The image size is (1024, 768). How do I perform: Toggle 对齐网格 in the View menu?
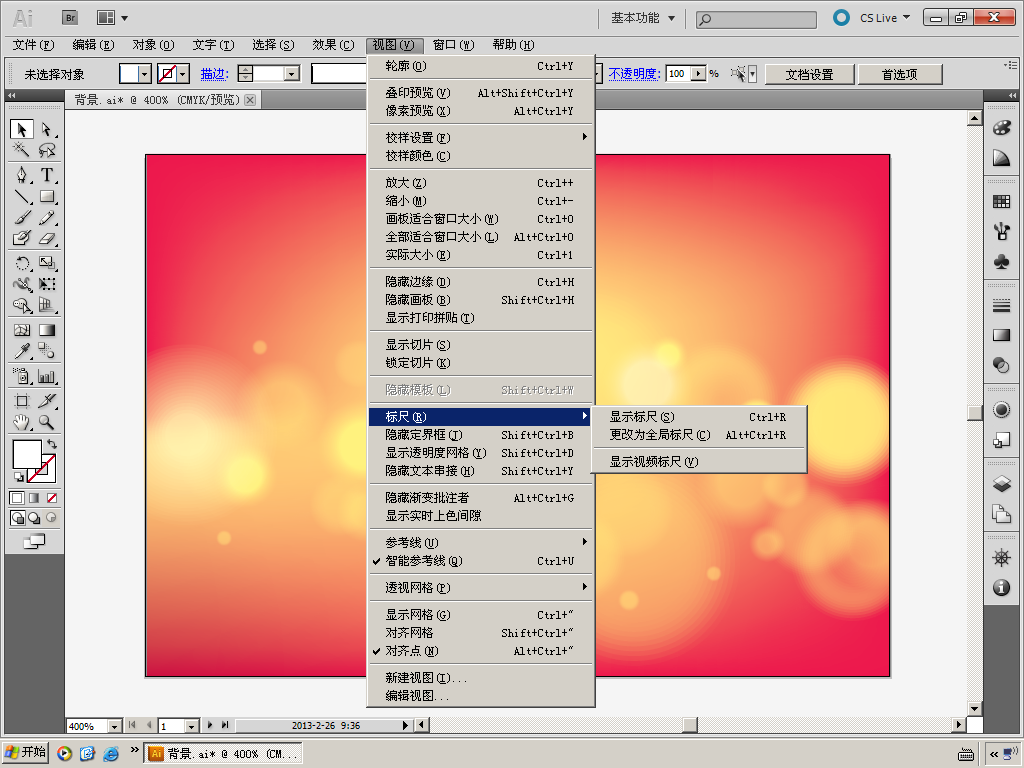[481, 633]
